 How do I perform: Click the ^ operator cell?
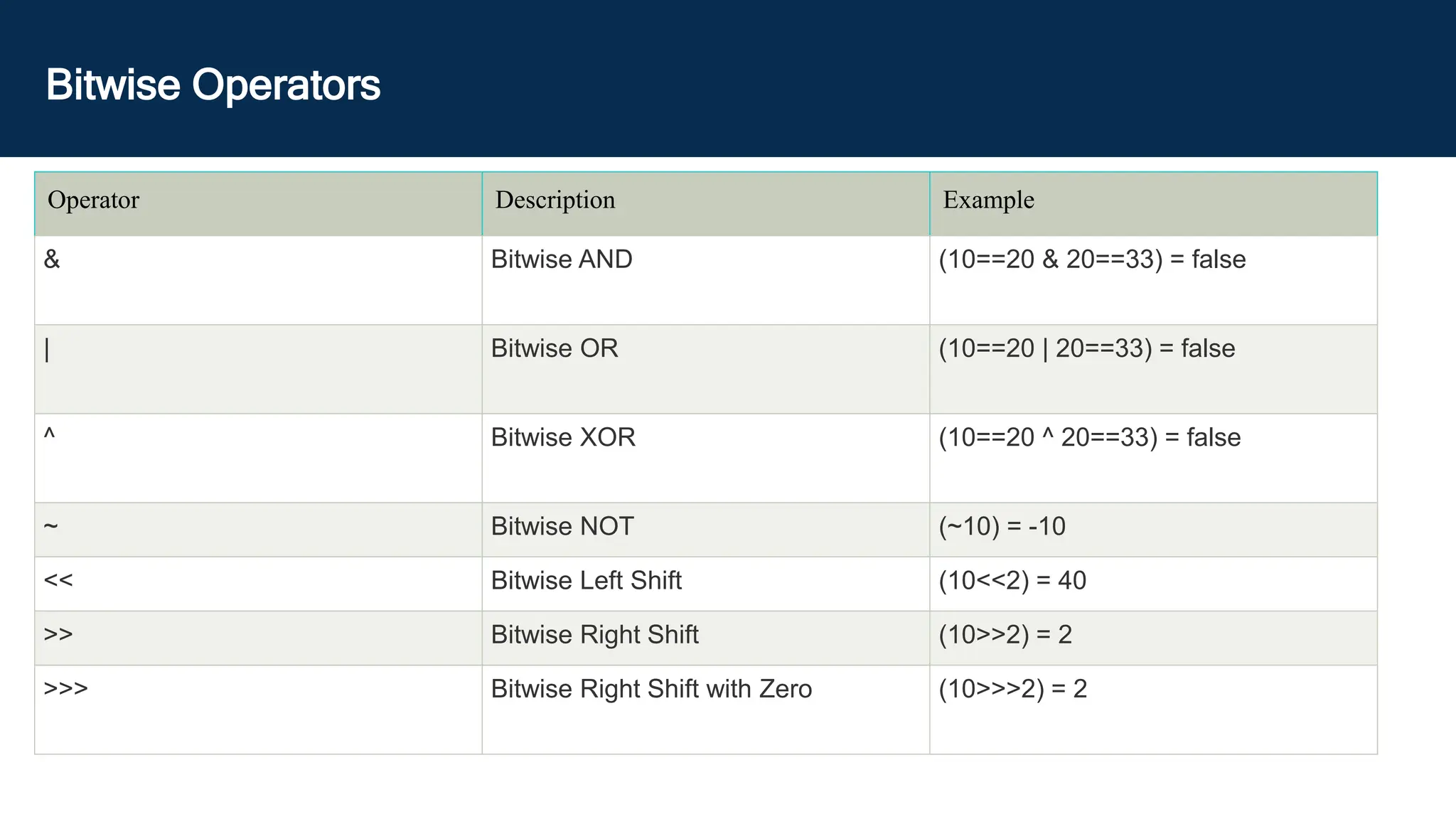point(49,435)
